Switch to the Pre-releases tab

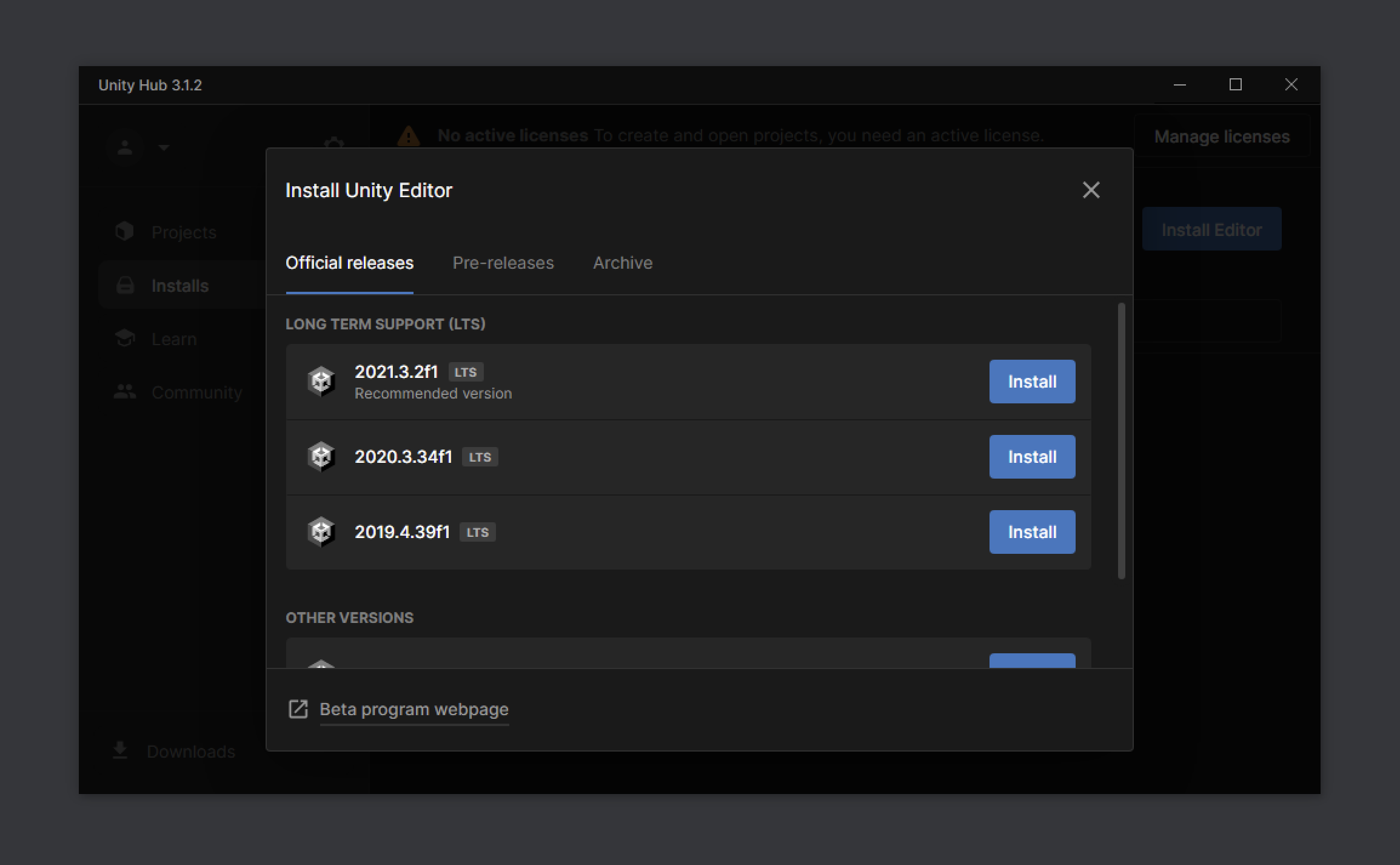coord(502,263)
